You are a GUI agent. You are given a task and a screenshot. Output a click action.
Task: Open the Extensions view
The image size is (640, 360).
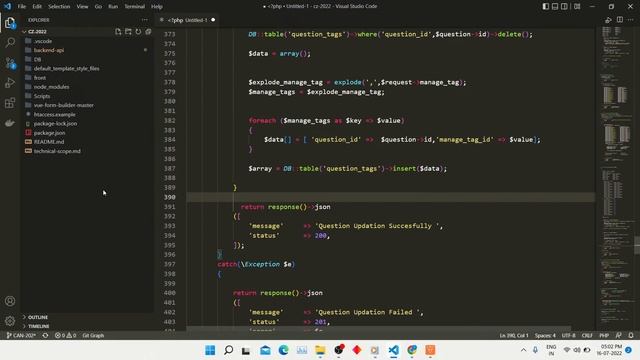tap(10, 103)
